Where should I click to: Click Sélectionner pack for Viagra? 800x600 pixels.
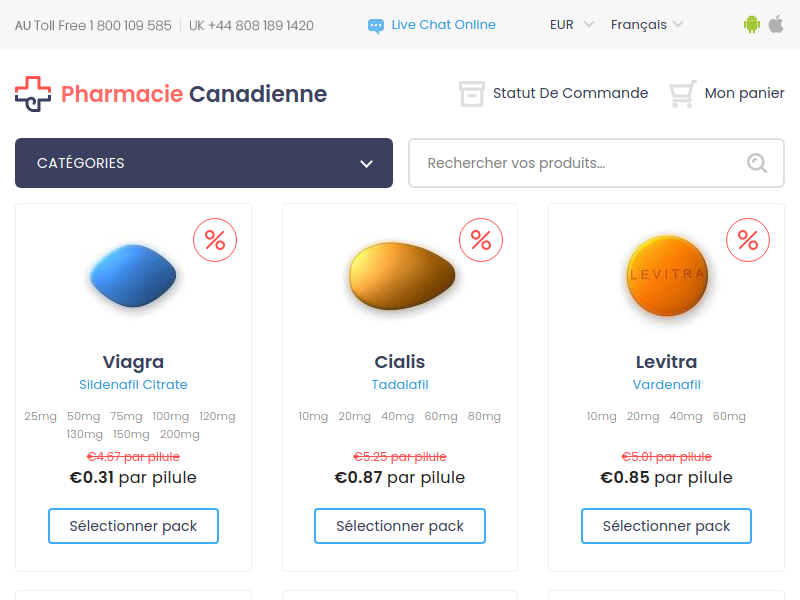tap(133, 526)
